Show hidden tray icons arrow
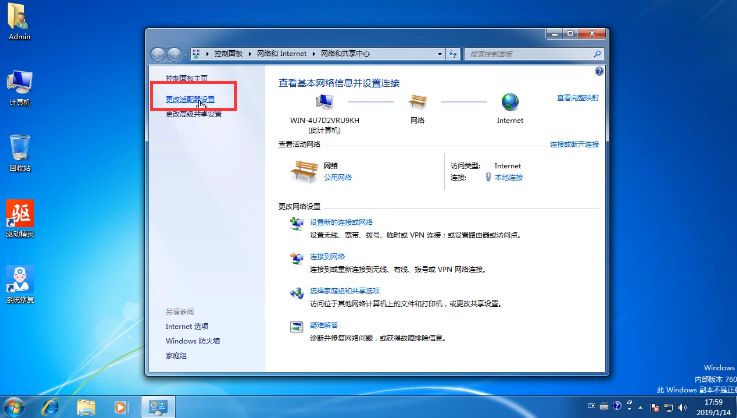This screenshot has height=418, width=737. click(x=640, y=407)
